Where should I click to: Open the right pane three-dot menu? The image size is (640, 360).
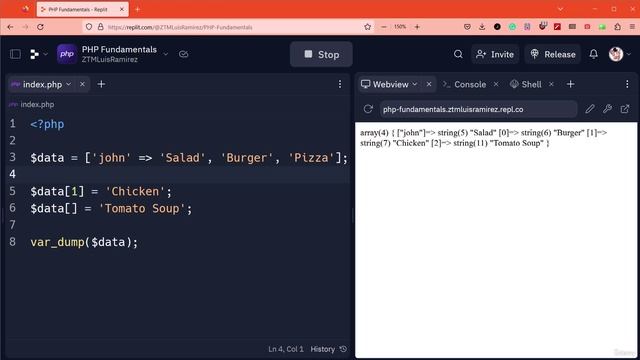627,84
